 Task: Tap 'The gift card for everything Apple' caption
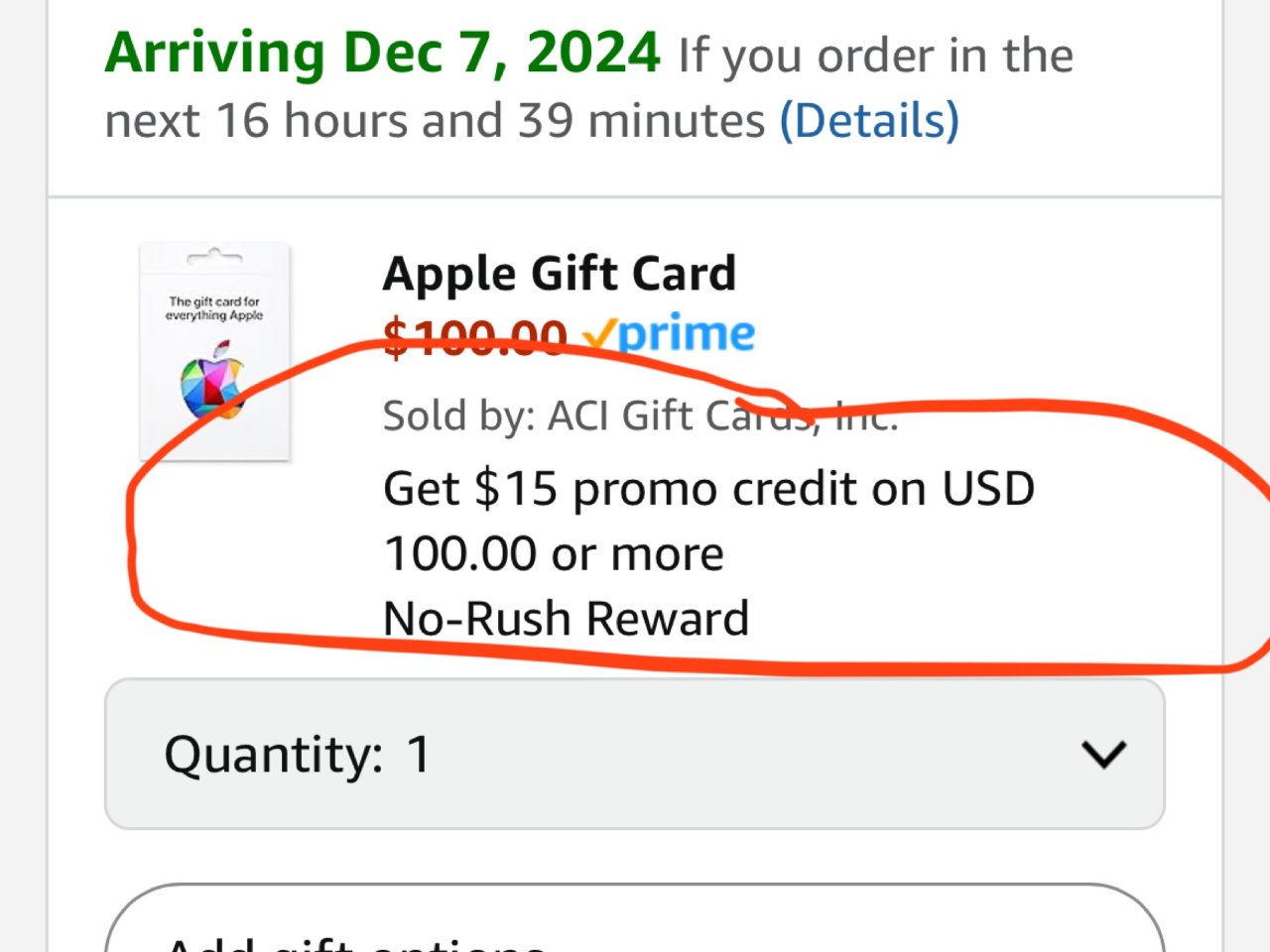point(214,308)
